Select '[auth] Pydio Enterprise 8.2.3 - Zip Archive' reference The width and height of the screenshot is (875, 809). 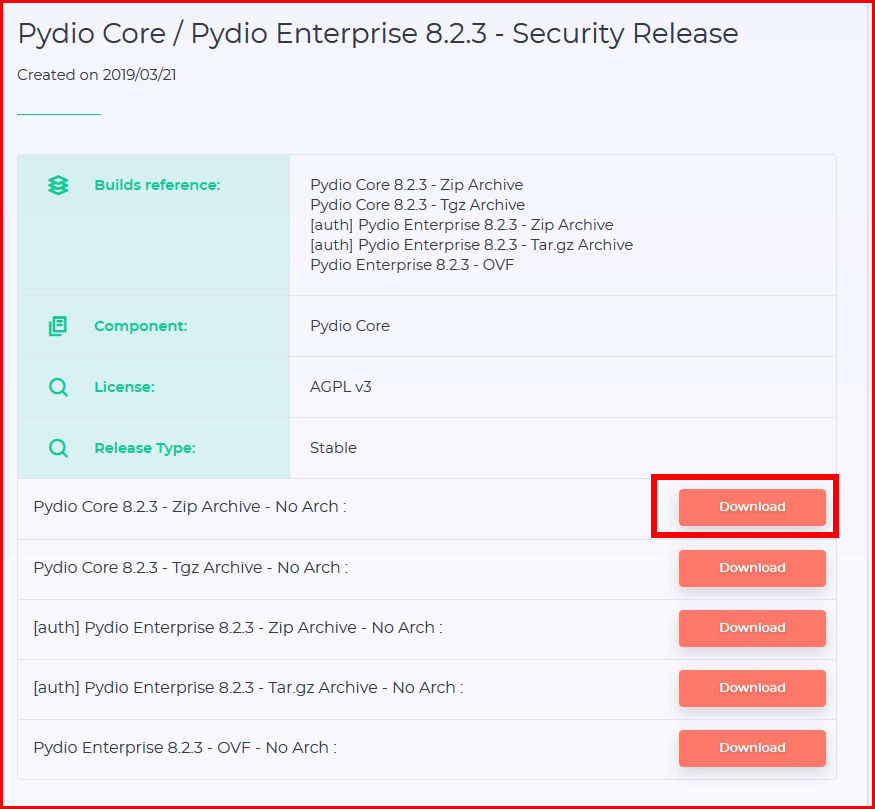[461, 225]
